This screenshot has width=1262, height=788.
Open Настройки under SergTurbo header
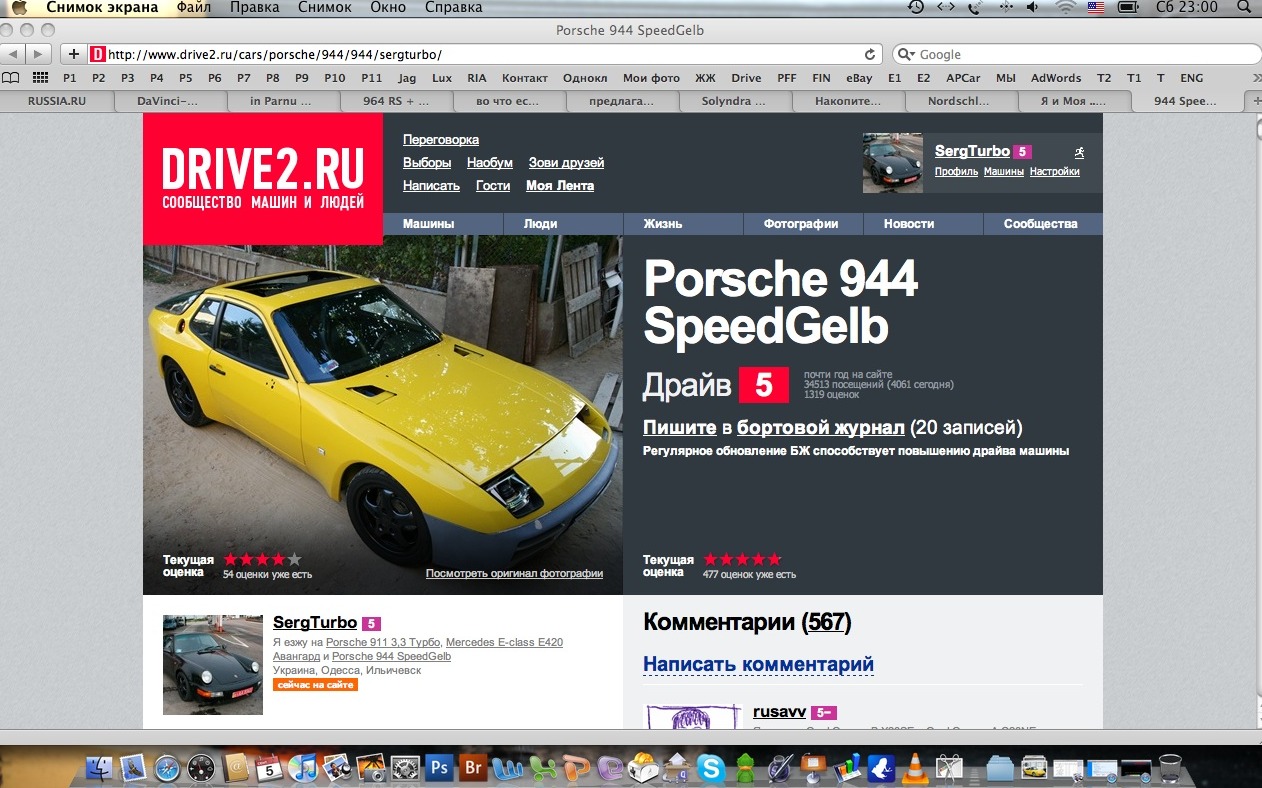pos(1055,172)
